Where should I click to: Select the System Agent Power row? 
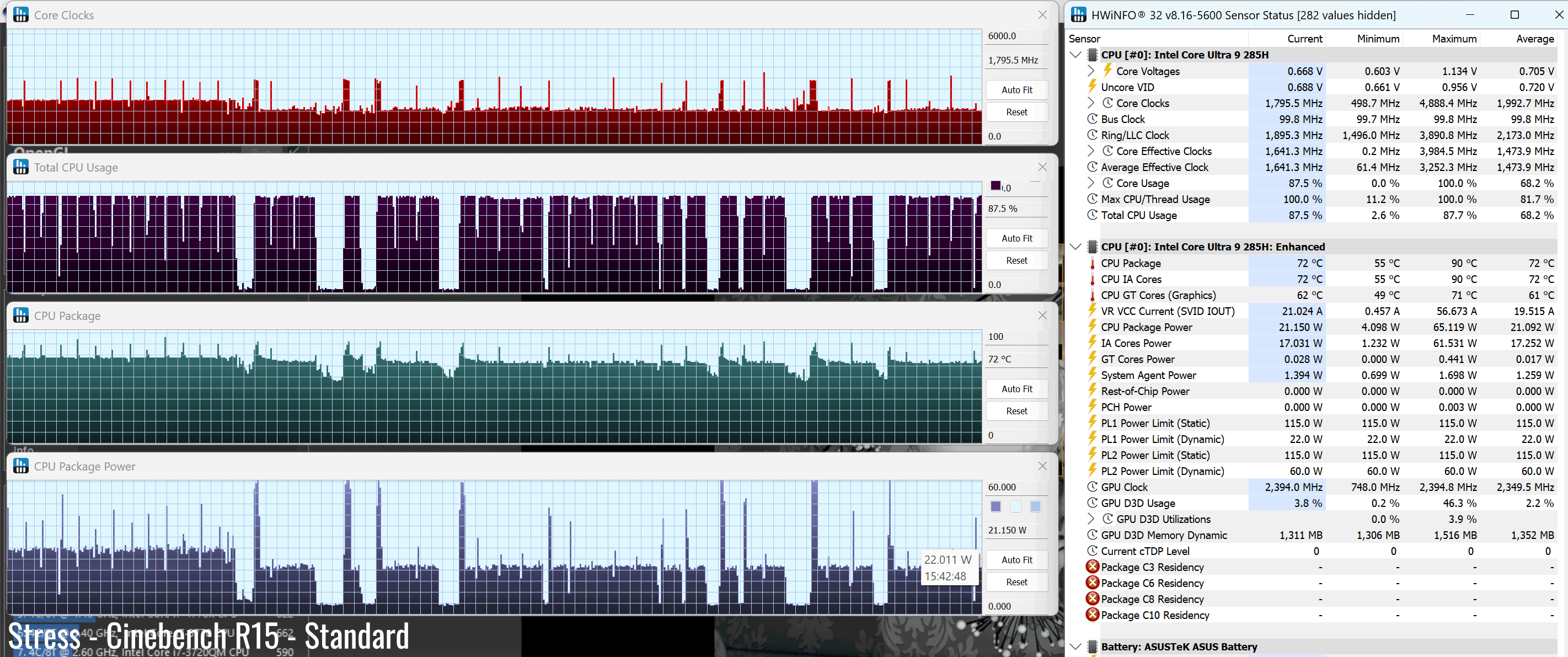[1312, 375]
